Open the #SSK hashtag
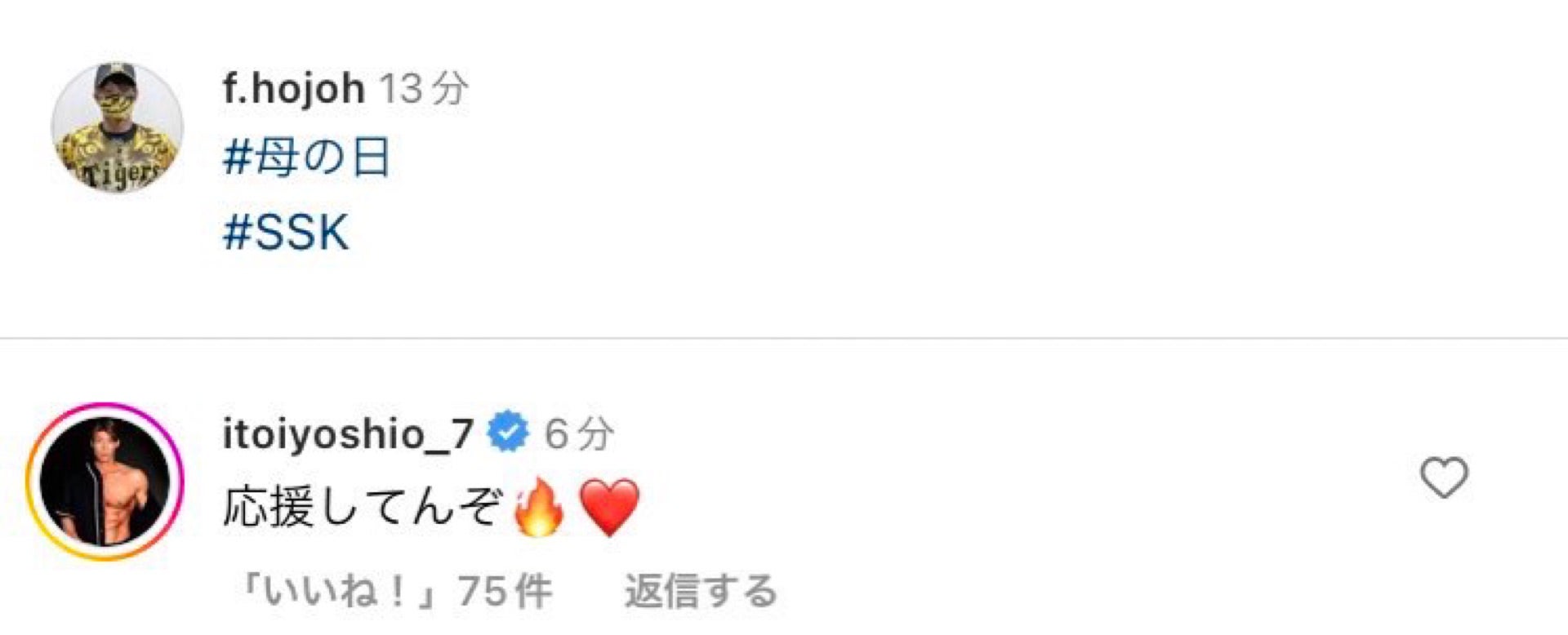The width and height of the screenshot is (1568, 635). [x=286, y=232]
